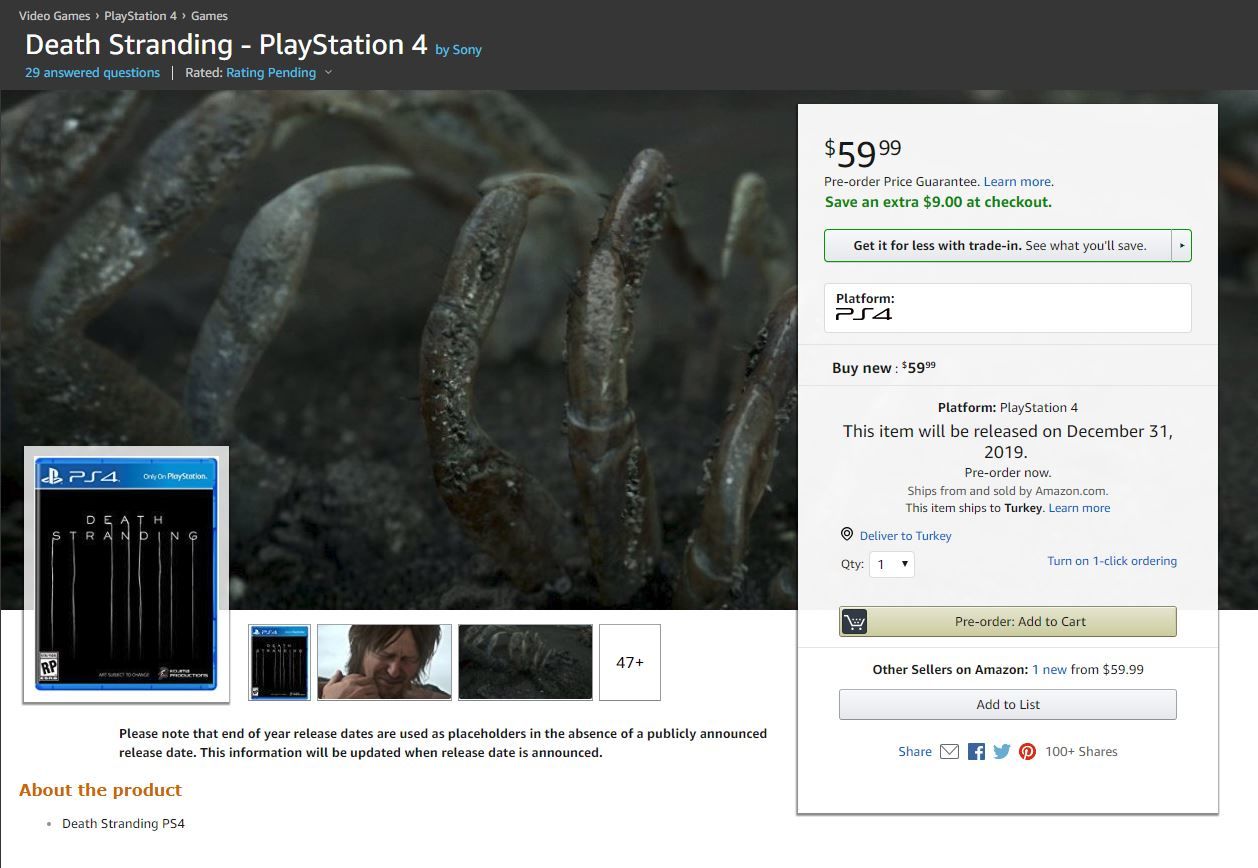Click the Add to List button
This screenshot has width=1258, height=868.
(1008, 704)
